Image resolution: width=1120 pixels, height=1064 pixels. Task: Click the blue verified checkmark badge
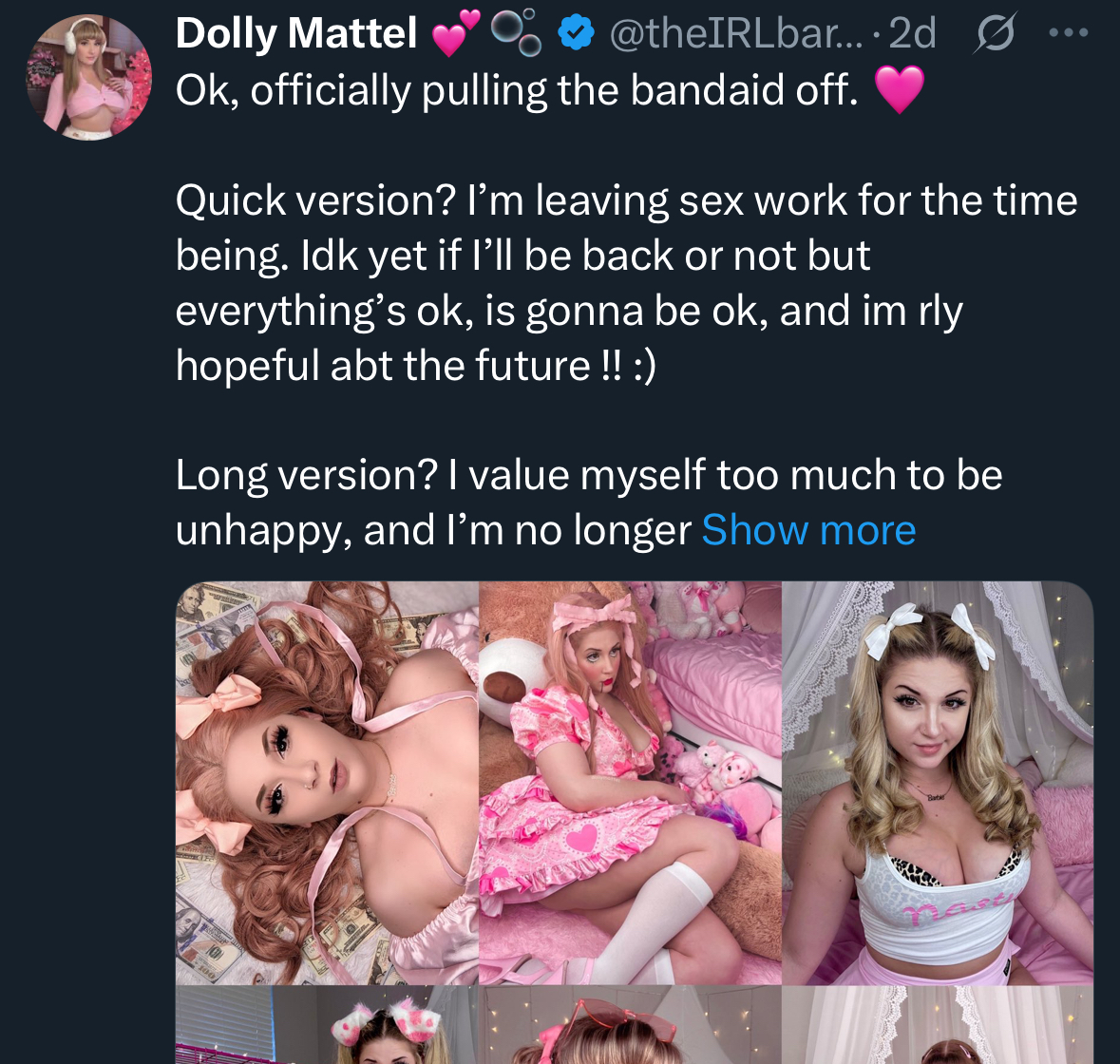574,34
